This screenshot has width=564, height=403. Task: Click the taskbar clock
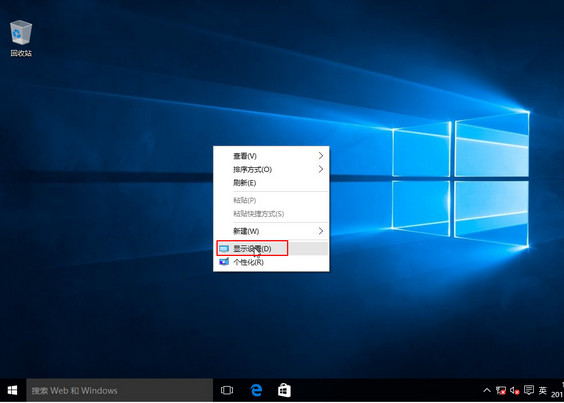click(557, 390)
